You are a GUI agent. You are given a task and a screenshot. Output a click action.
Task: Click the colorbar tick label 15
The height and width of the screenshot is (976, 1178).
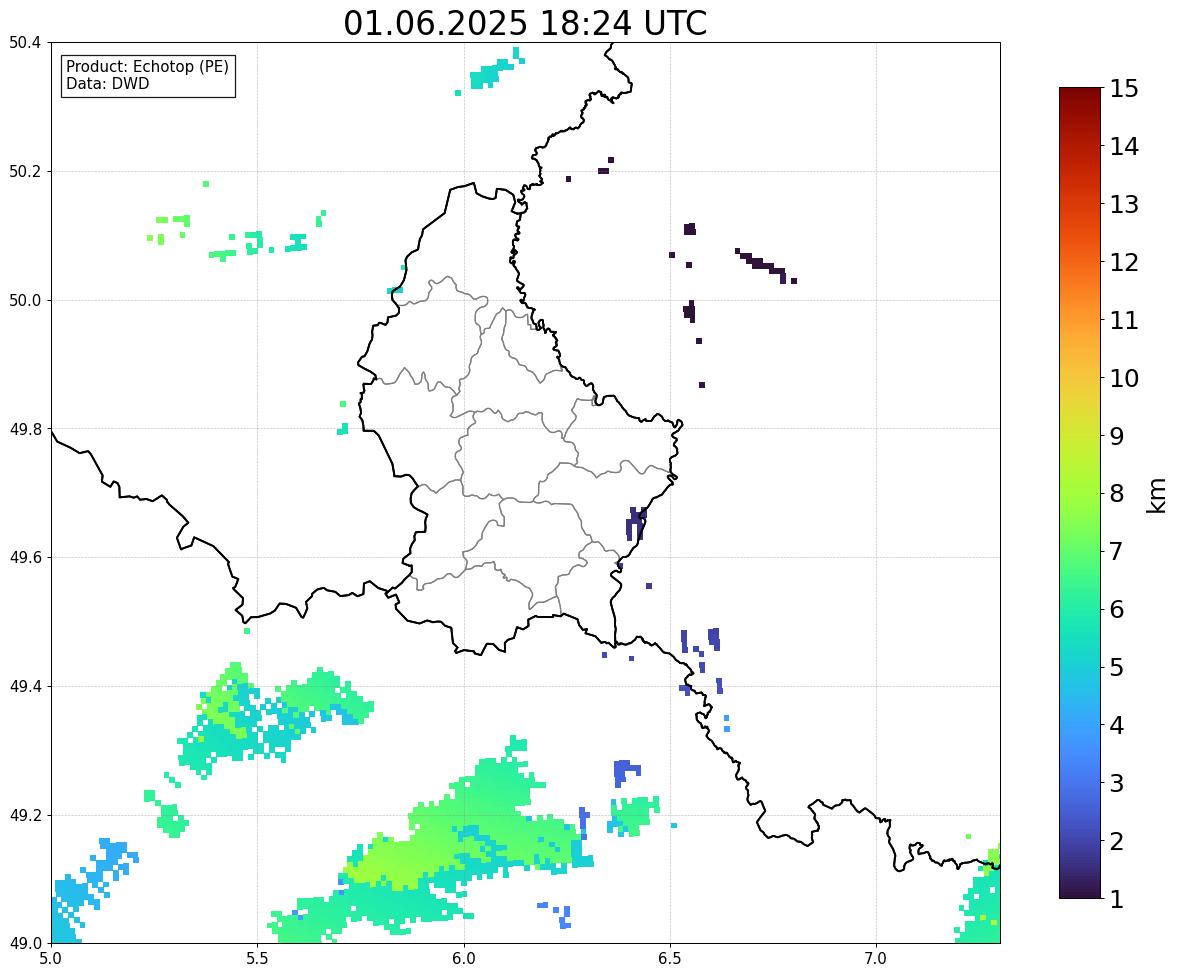(x=1124, y=89)
